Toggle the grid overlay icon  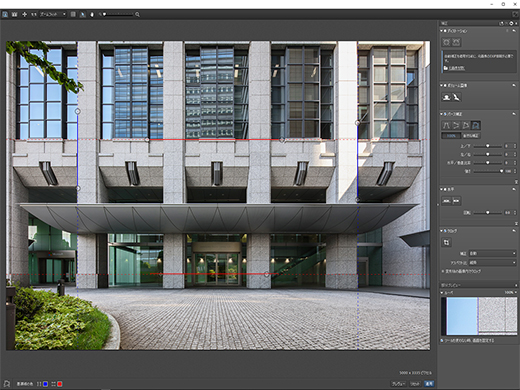pos(73,14)
